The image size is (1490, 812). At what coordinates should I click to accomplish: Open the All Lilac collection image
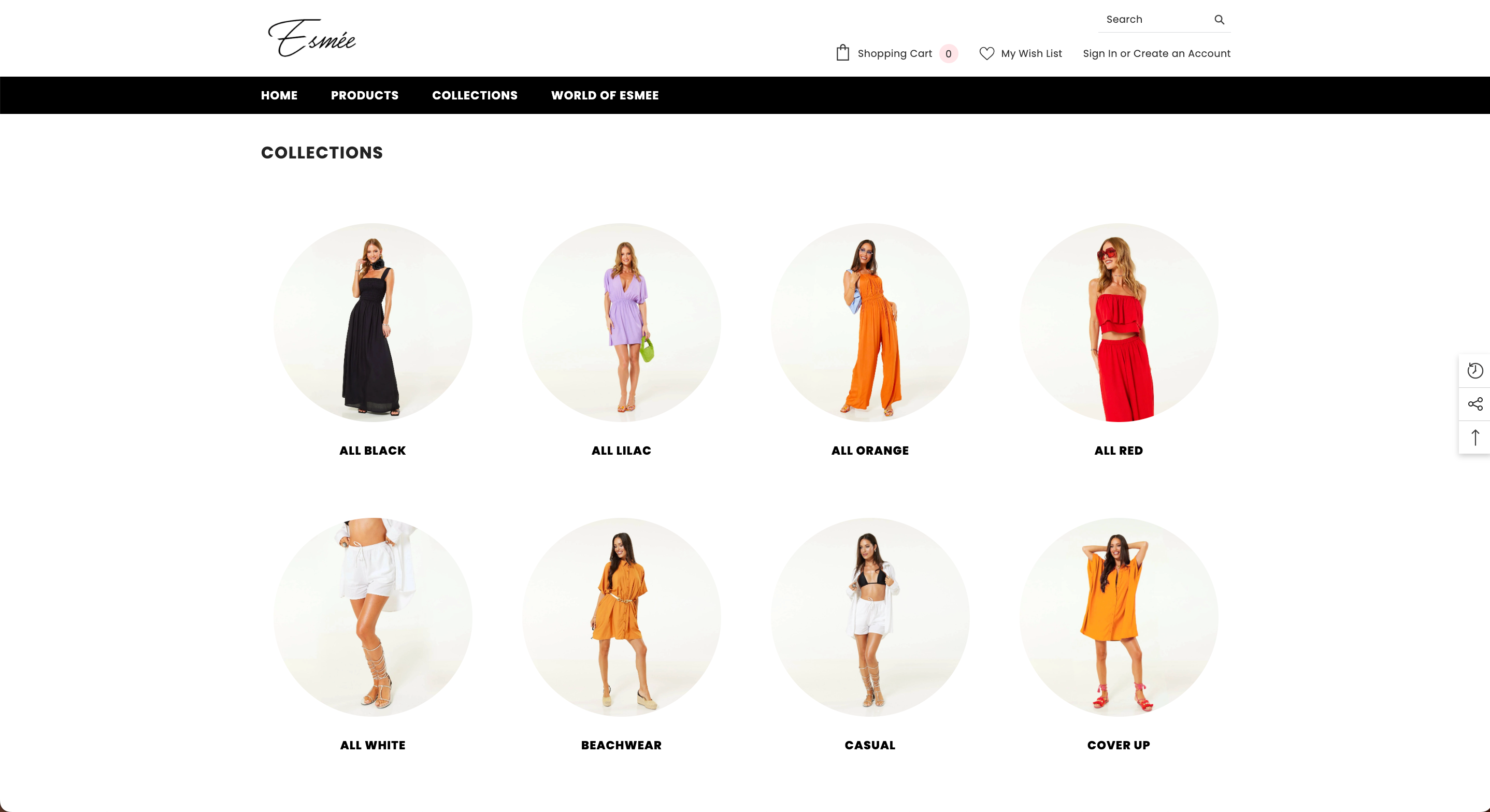click(621, 323)
